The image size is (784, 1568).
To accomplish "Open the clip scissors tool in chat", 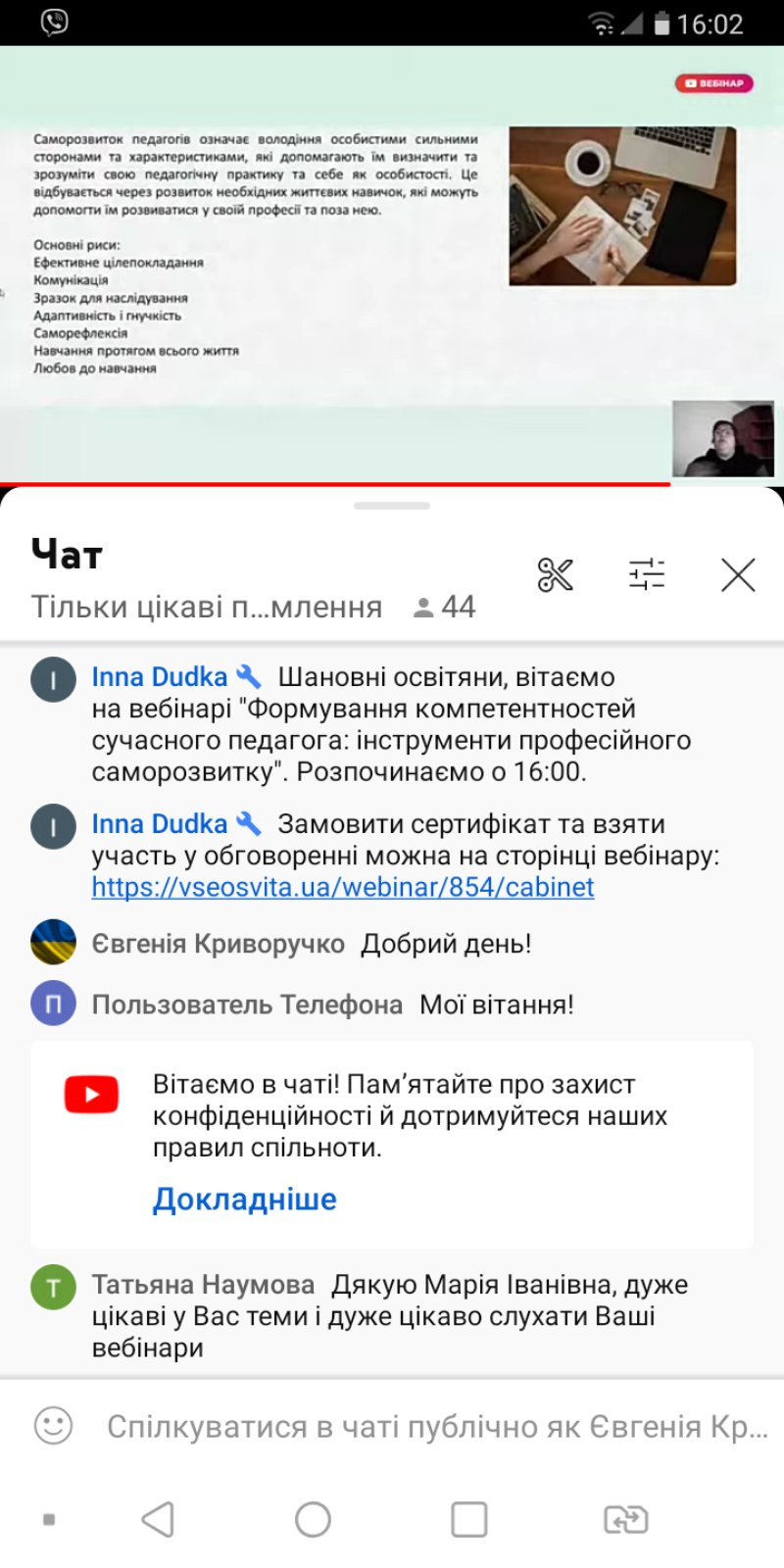I will (x=555, y=574).
